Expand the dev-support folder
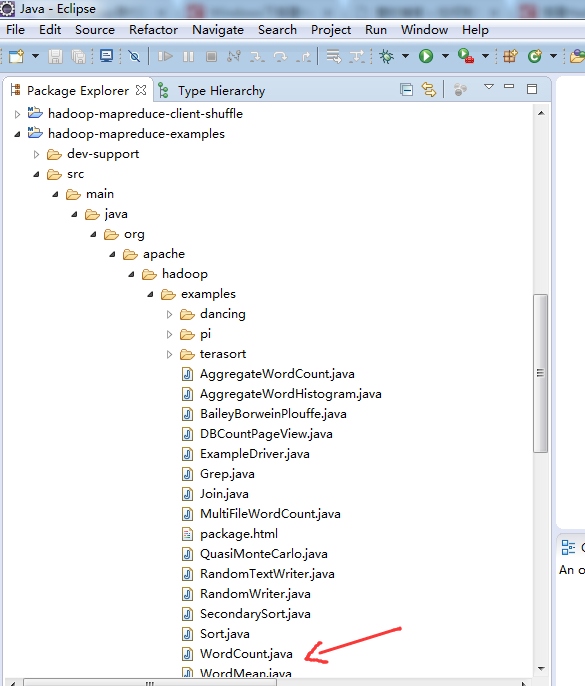 click(x=36, y=154)
